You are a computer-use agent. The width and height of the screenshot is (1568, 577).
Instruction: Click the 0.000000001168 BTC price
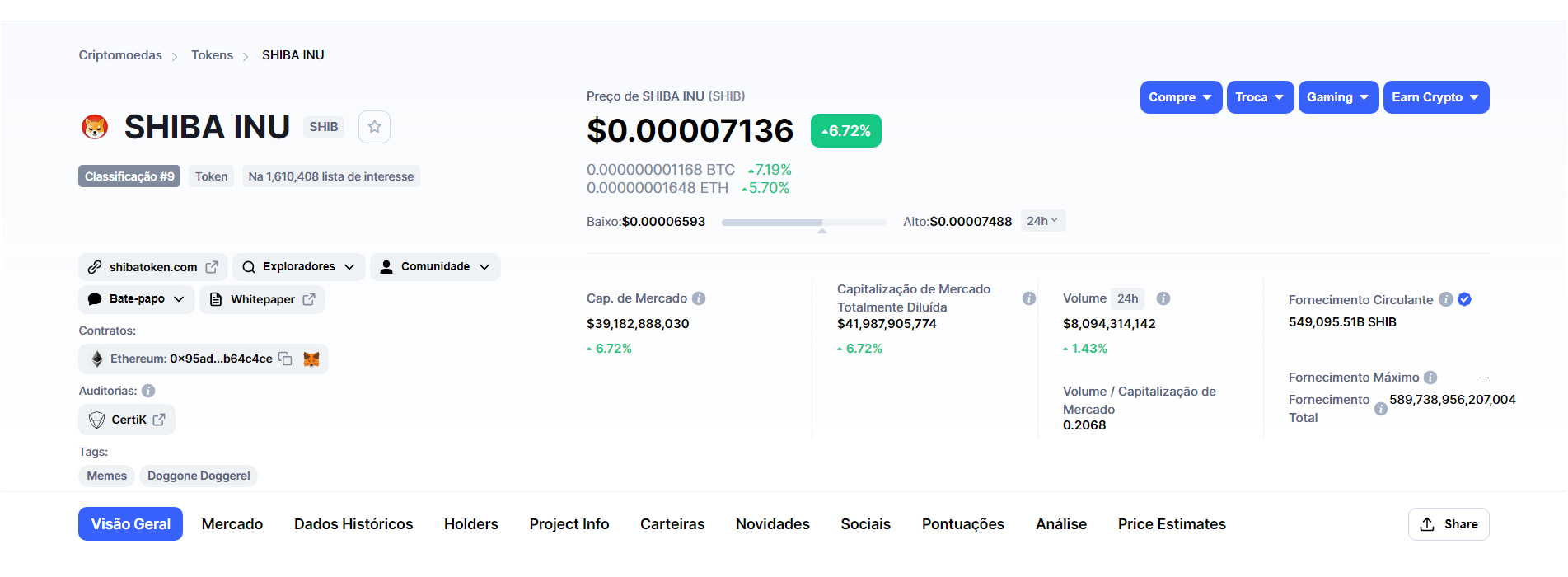(x=661, y=170)
